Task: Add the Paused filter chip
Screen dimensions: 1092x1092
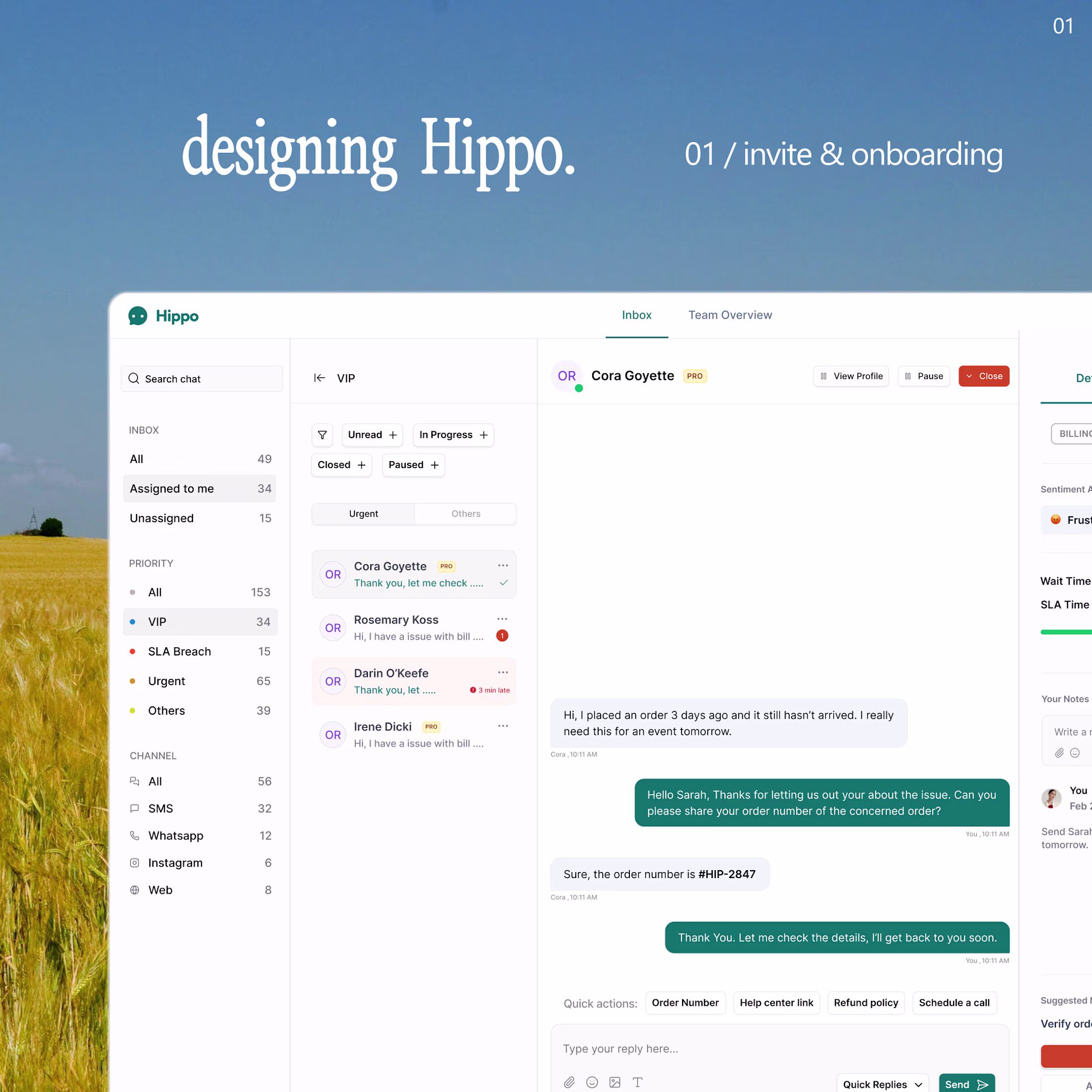Action: click(x=413, y=465)
